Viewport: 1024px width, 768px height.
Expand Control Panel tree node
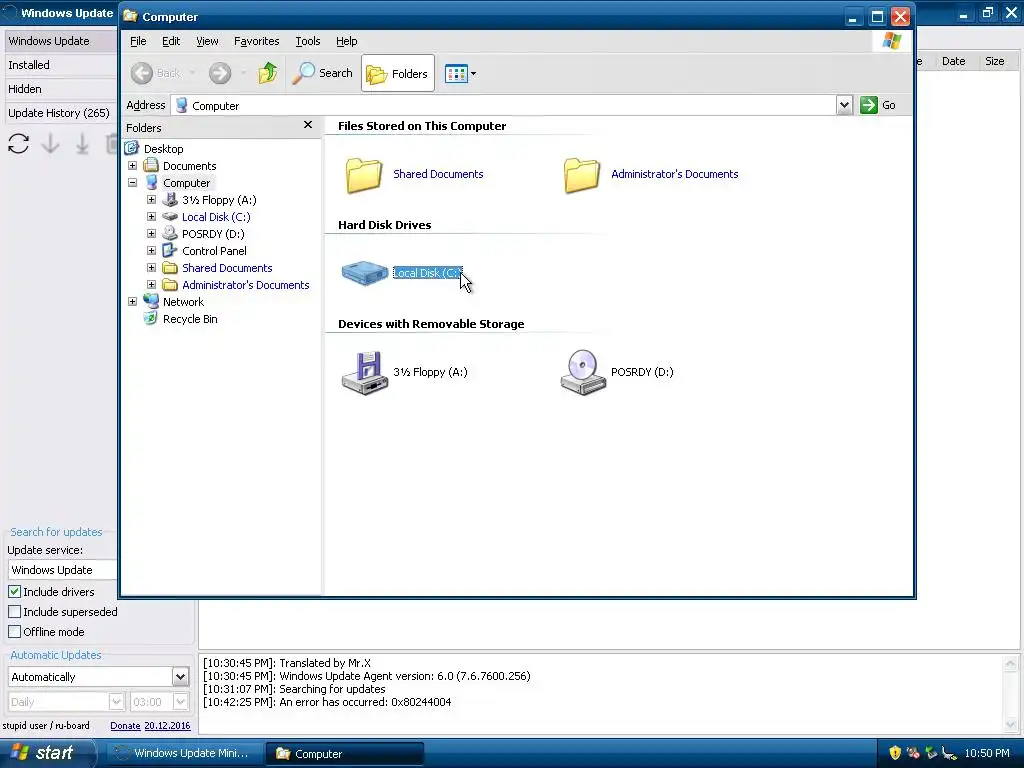(152, 251)
